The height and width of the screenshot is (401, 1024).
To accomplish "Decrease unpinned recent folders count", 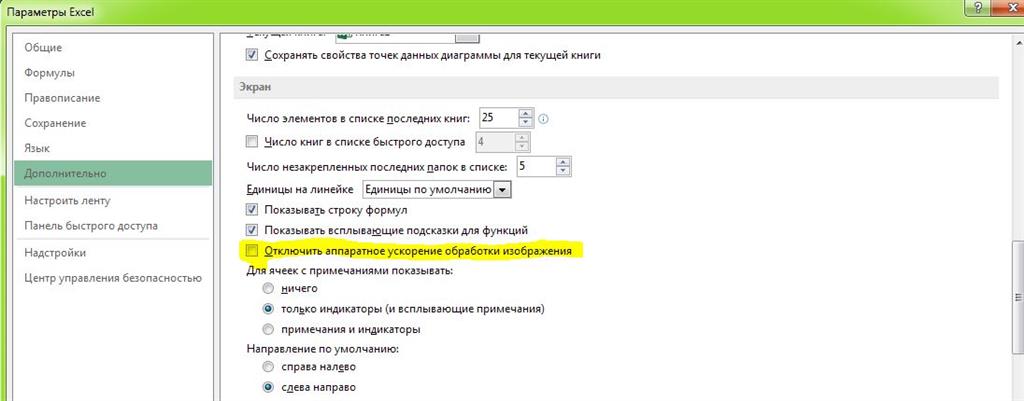I will [564, 172].
